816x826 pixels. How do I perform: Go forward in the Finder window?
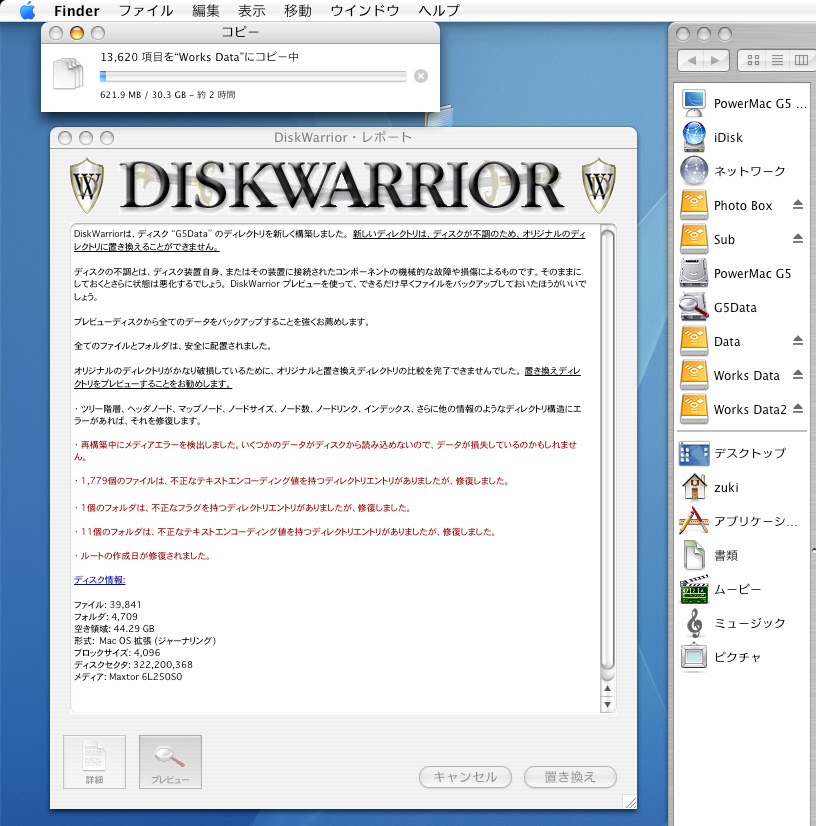[x=716, y=61]
